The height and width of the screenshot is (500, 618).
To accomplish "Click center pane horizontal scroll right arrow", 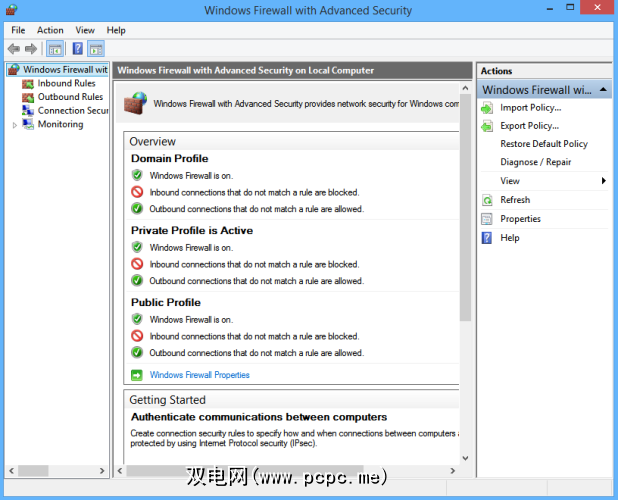I will [x=452, y=471].
